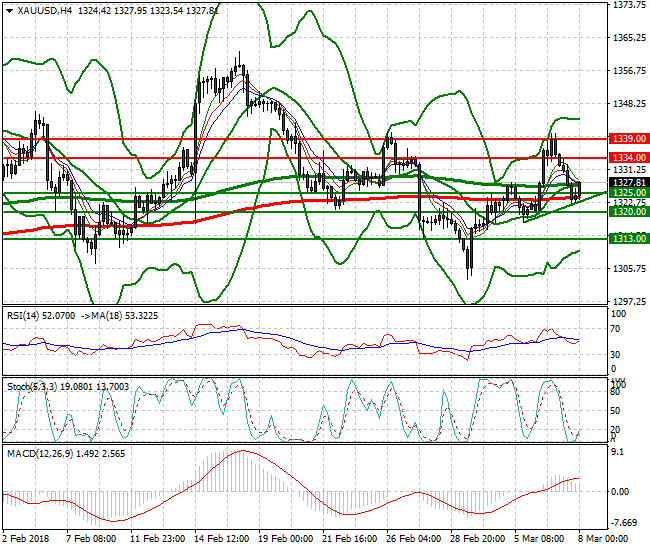The image size is (650, 550).
Task: Click the triangle arrow beside XAUUSD,H4
Action: pyautogui.click(x=10, y=11)
